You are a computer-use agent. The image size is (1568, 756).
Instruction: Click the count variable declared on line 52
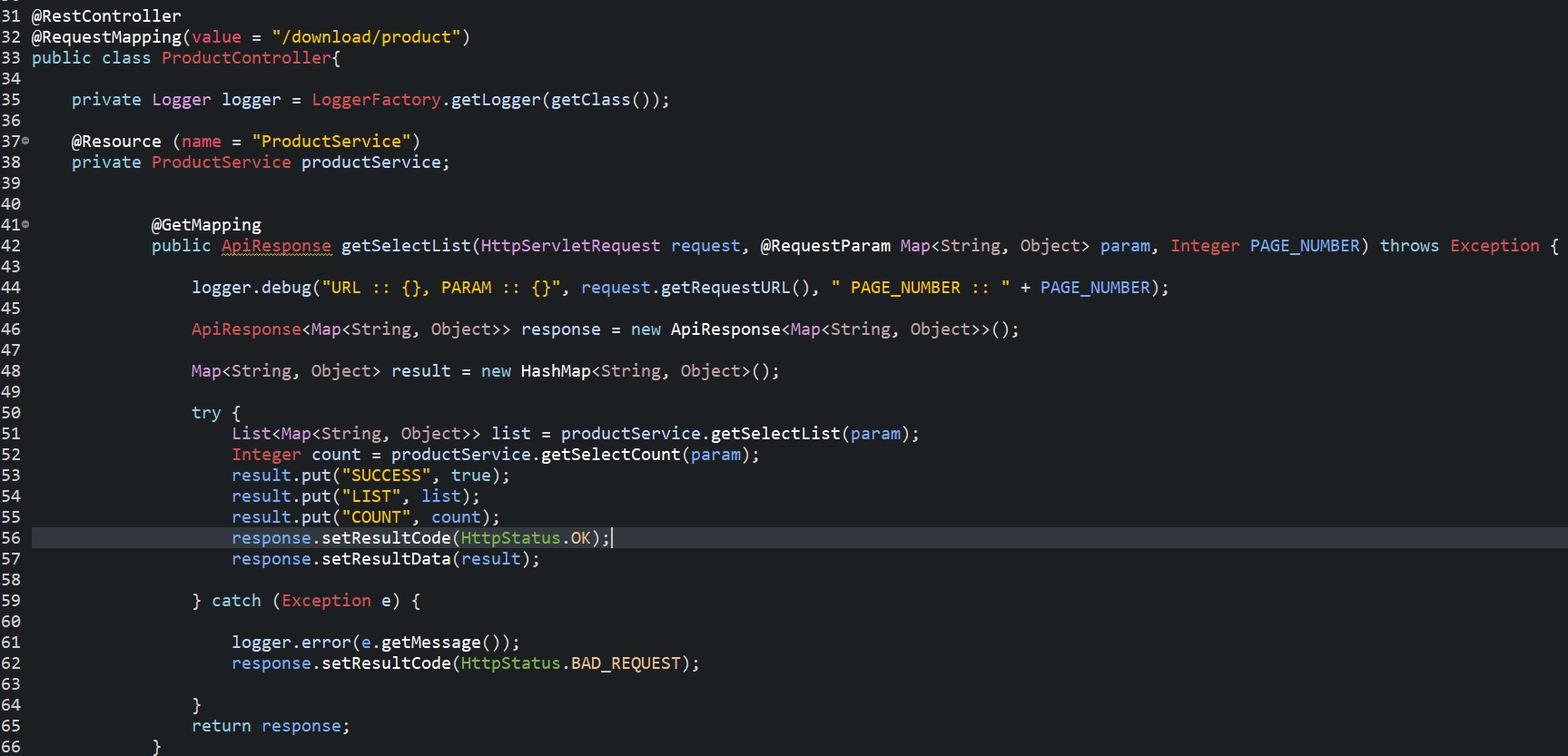tap(336, 455)
